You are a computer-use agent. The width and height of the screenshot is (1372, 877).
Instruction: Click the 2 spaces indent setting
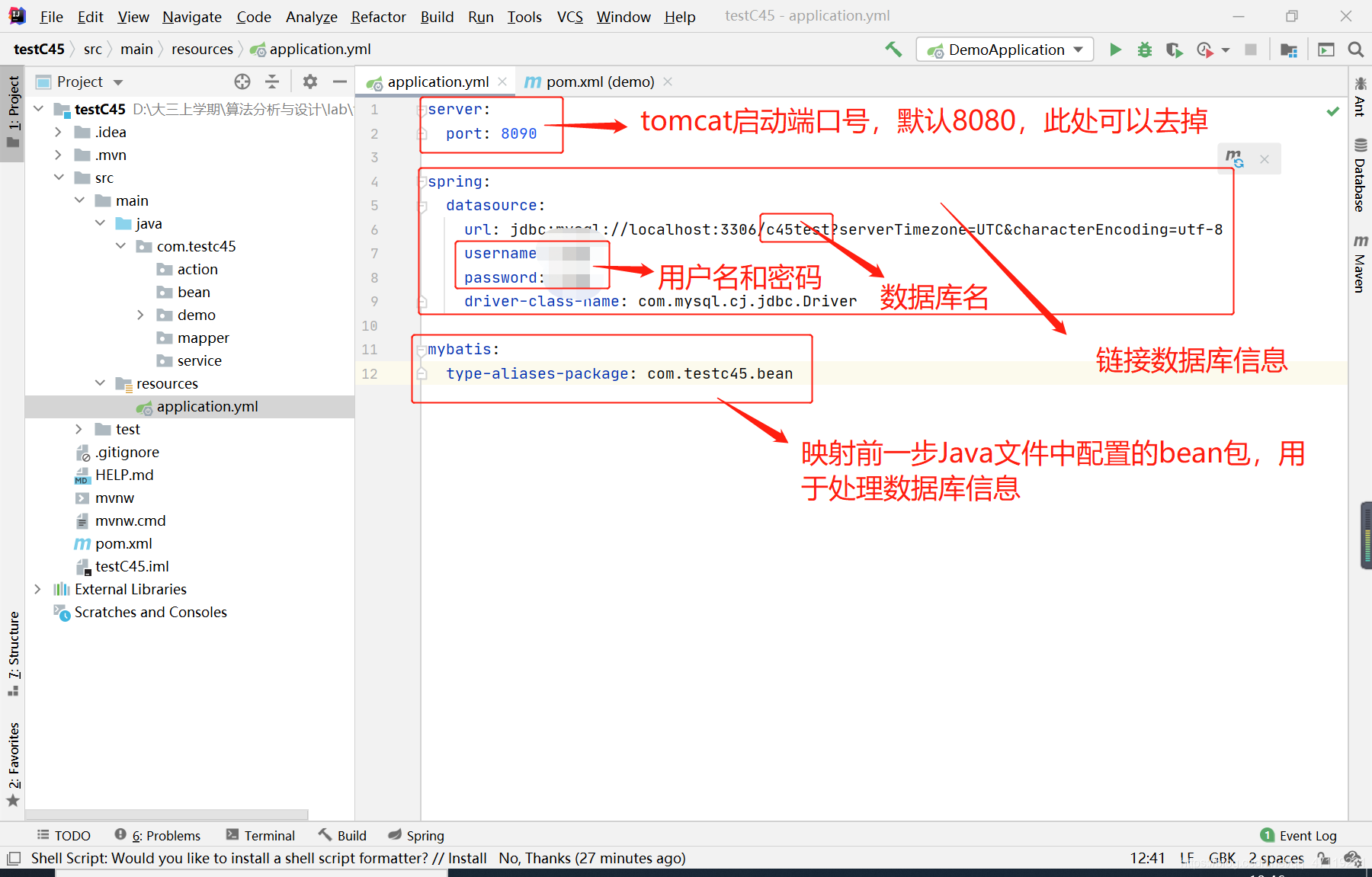[x=1276, y=859]
